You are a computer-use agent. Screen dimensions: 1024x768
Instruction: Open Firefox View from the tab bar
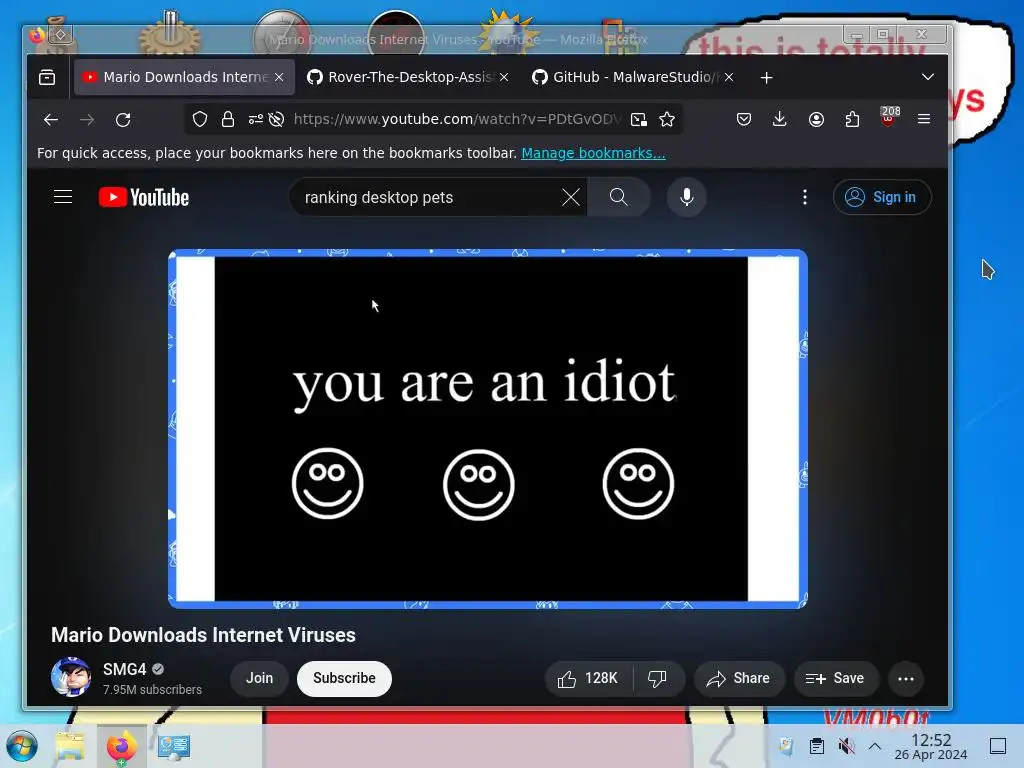47,78
